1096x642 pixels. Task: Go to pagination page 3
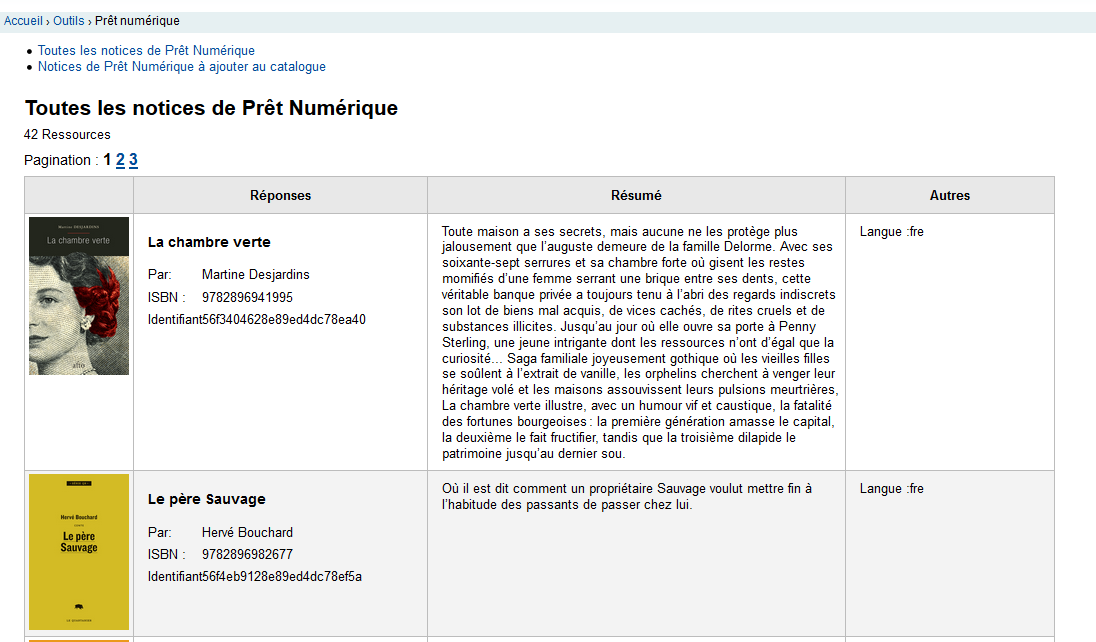pos(133,160)
